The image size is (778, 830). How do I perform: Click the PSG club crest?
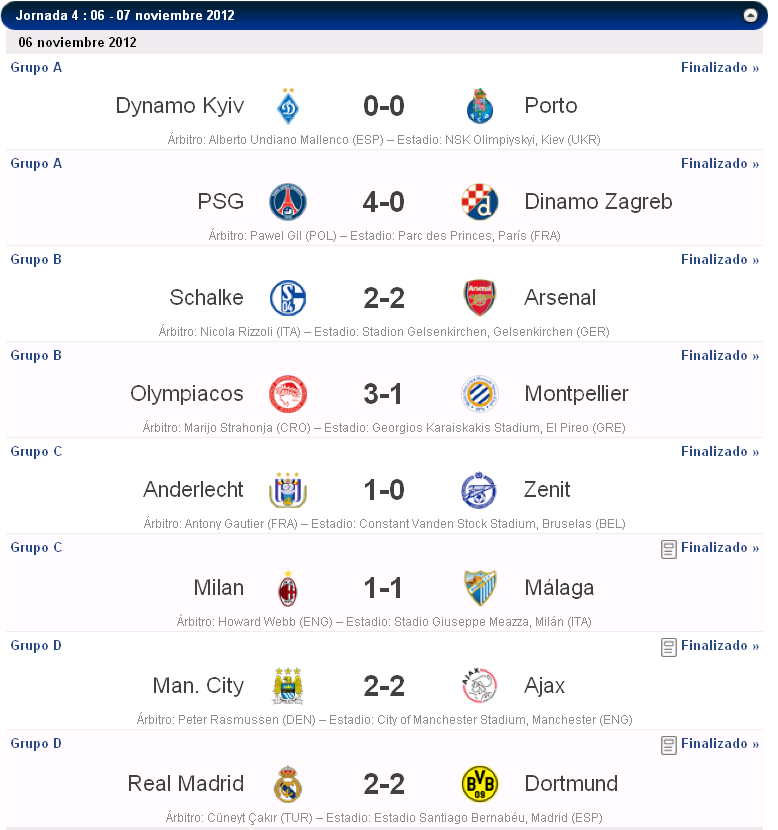click(x=288, y=202)
